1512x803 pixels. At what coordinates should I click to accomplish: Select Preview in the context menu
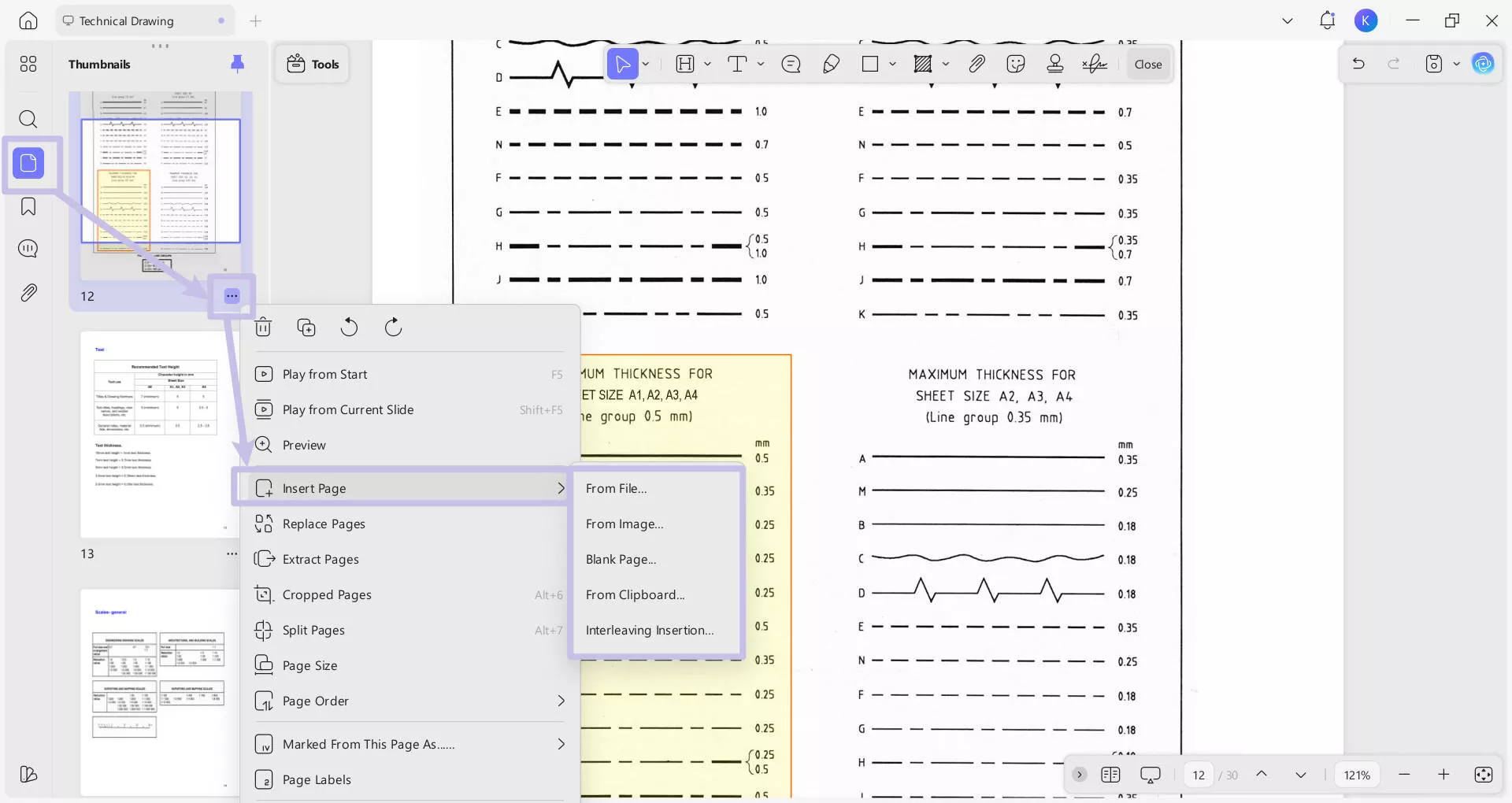410,445
